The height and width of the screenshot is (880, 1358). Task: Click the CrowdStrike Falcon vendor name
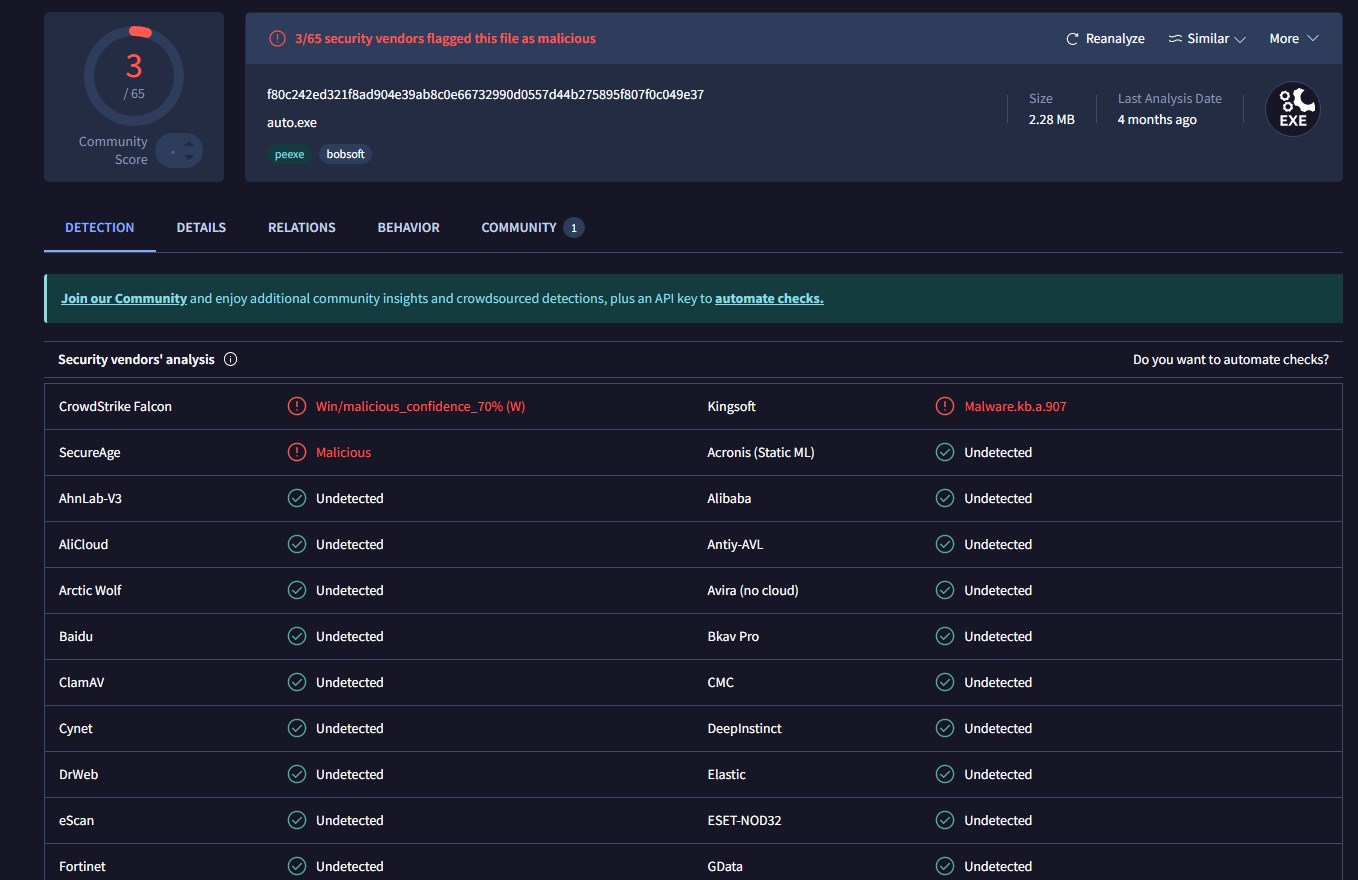click(115, 406)
